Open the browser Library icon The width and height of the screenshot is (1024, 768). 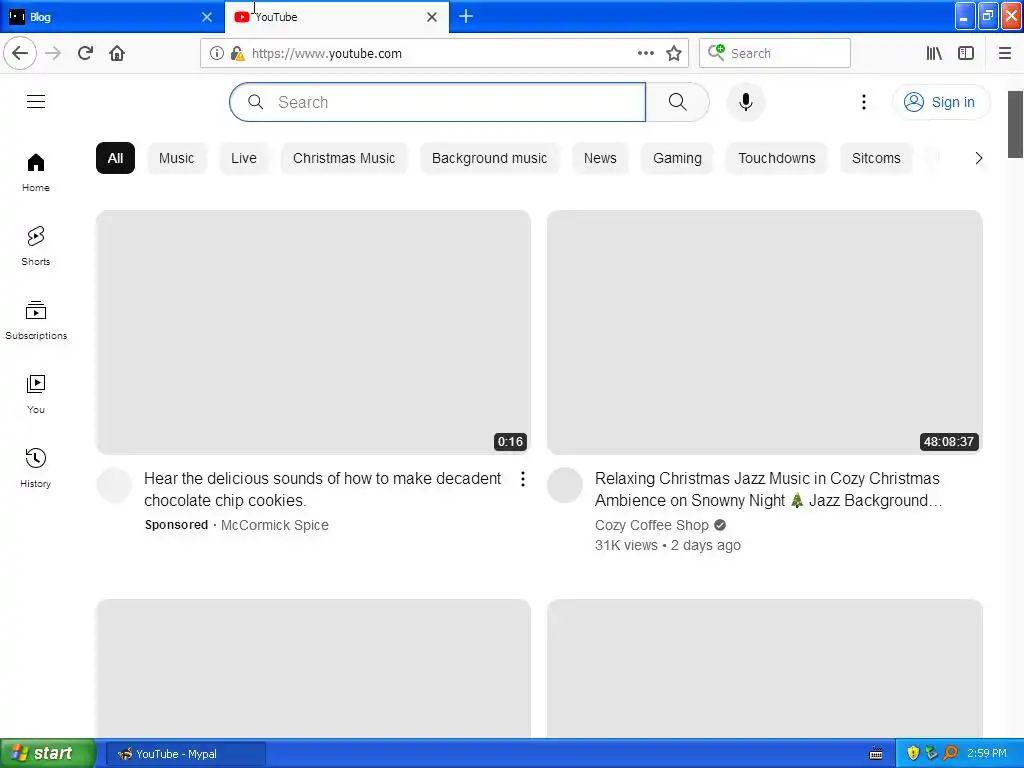[934, 54]
